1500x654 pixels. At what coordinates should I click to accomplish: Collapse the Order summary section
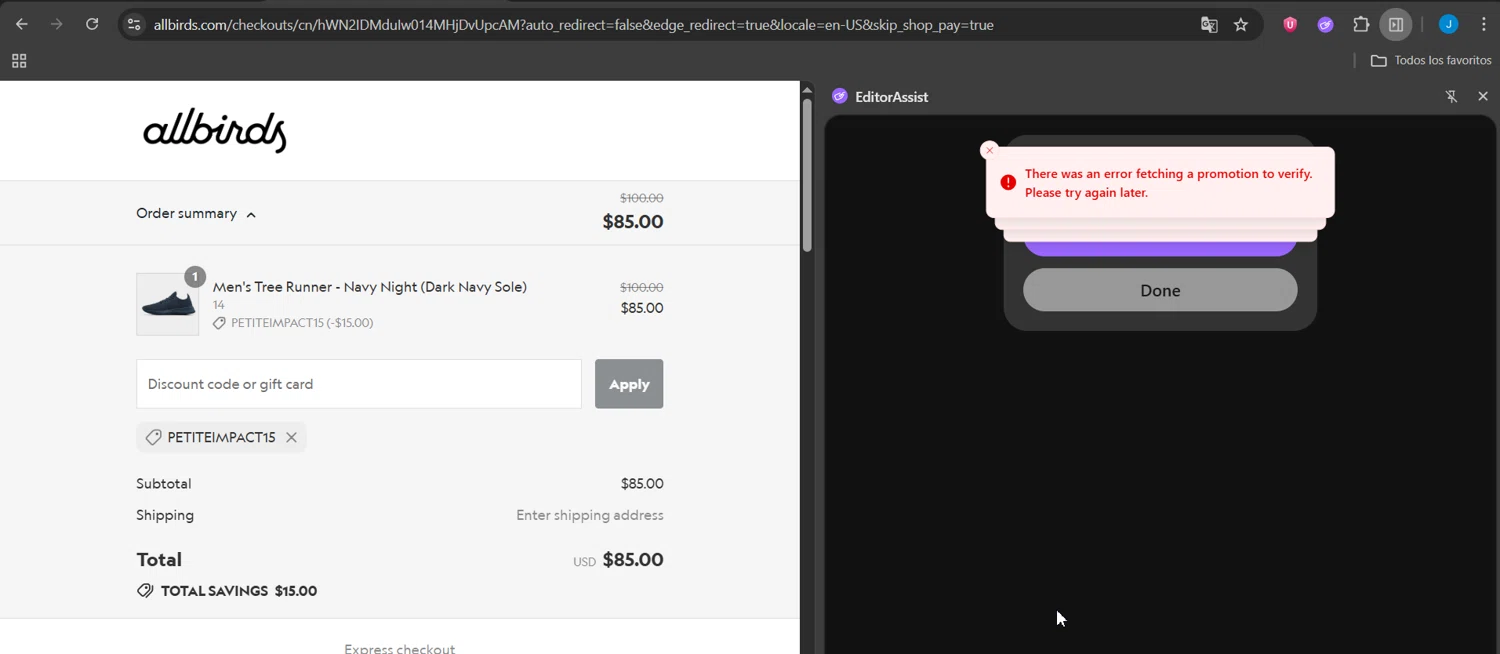[196, 214]
